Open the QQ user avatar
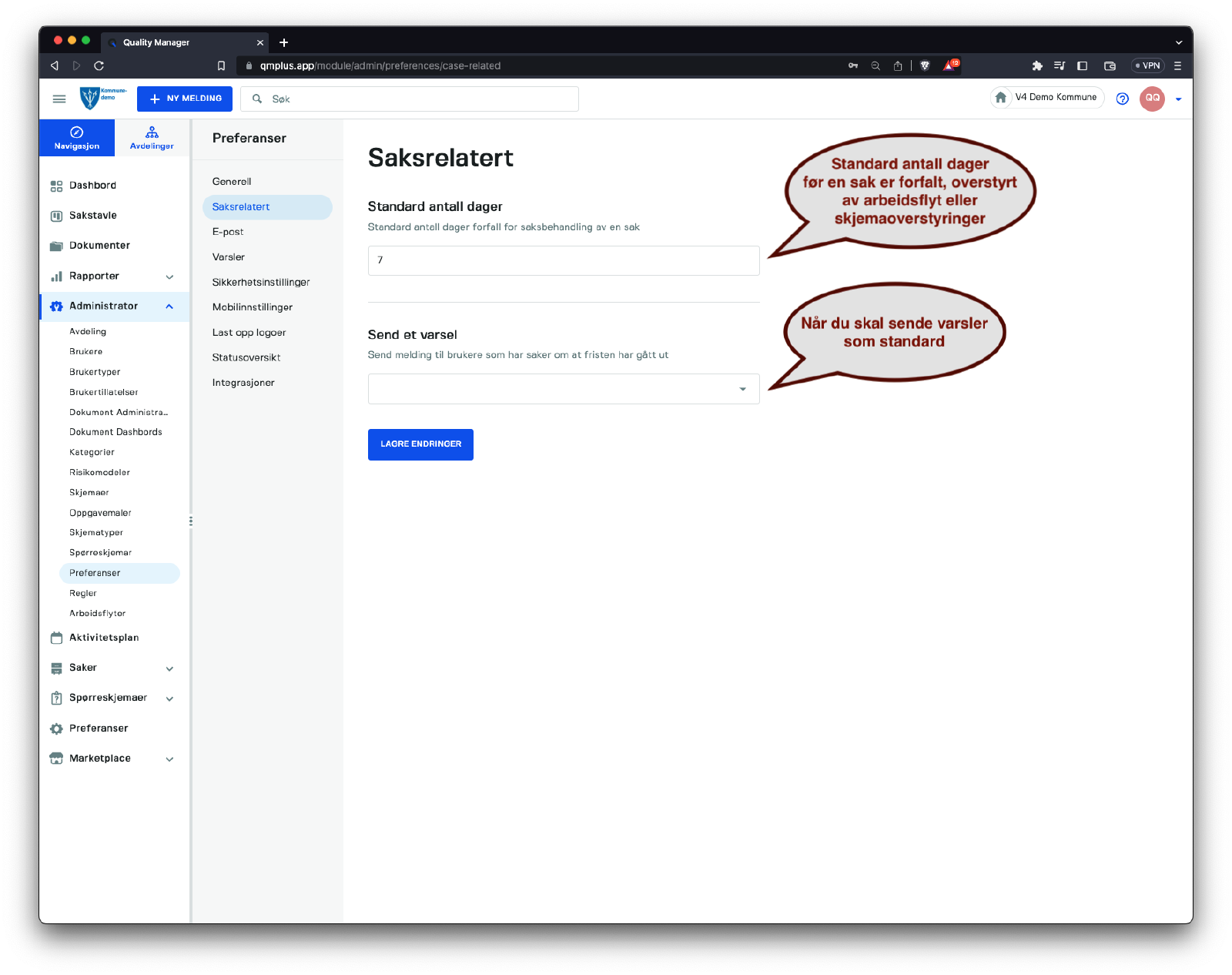The image size is (1232, 975). tap(1152, 99)
